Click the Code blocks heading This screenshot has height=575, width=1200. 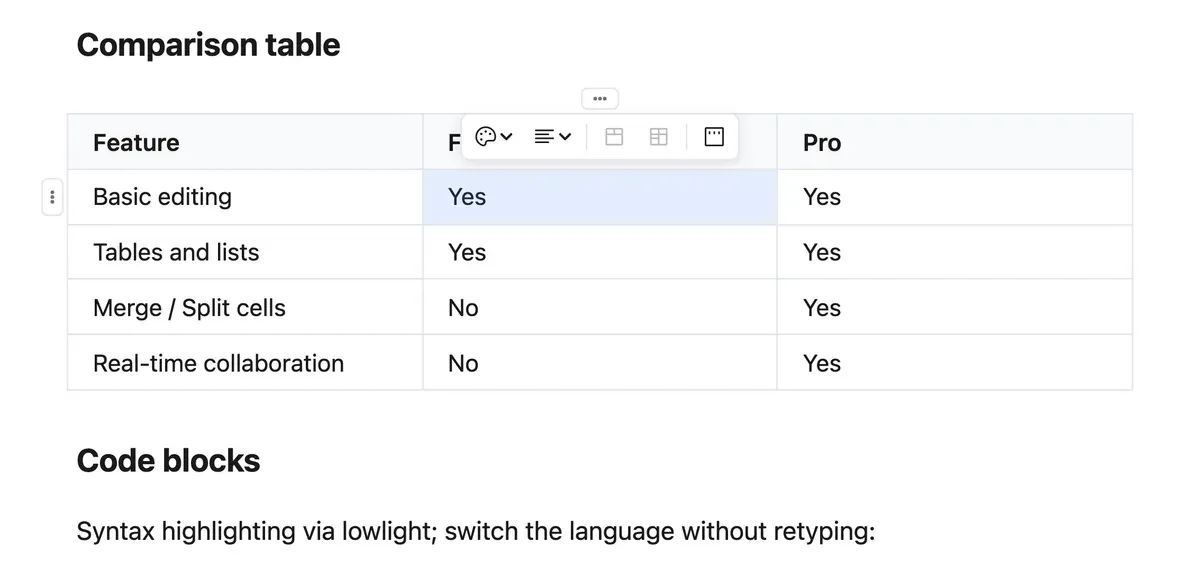(168, 461)
